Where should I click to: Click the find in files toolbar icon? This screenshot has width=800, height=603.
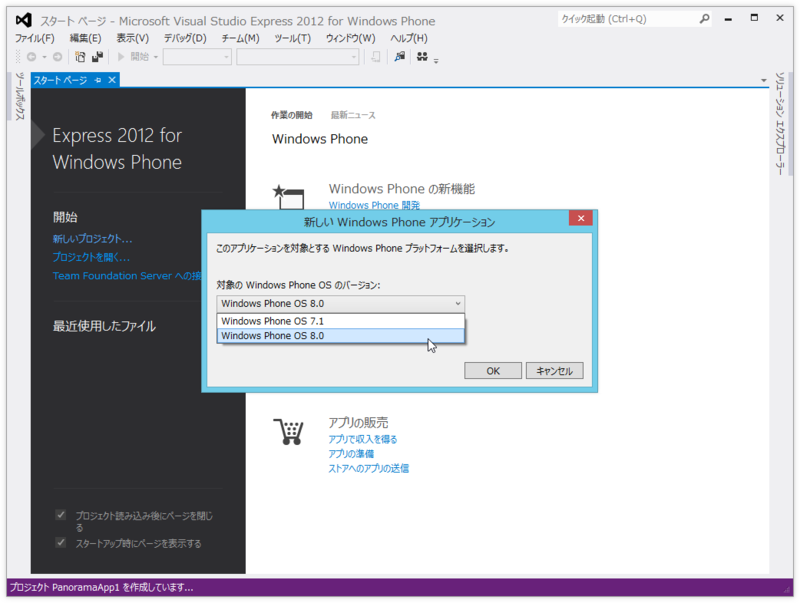pos(399,57)
